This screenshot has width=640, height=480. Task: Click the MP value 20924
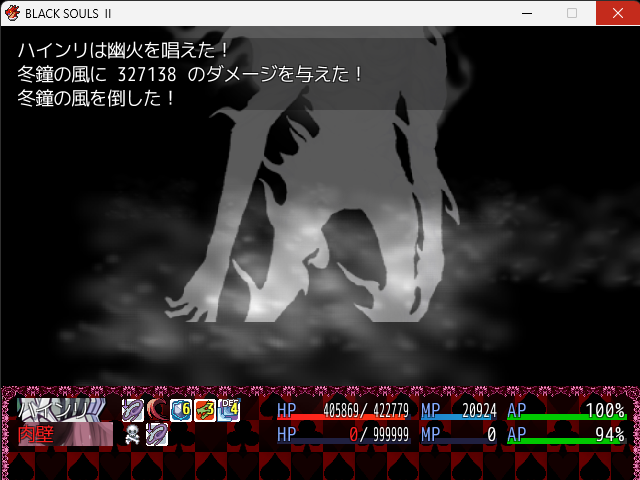pyautogui.click(x=479, y=410)
